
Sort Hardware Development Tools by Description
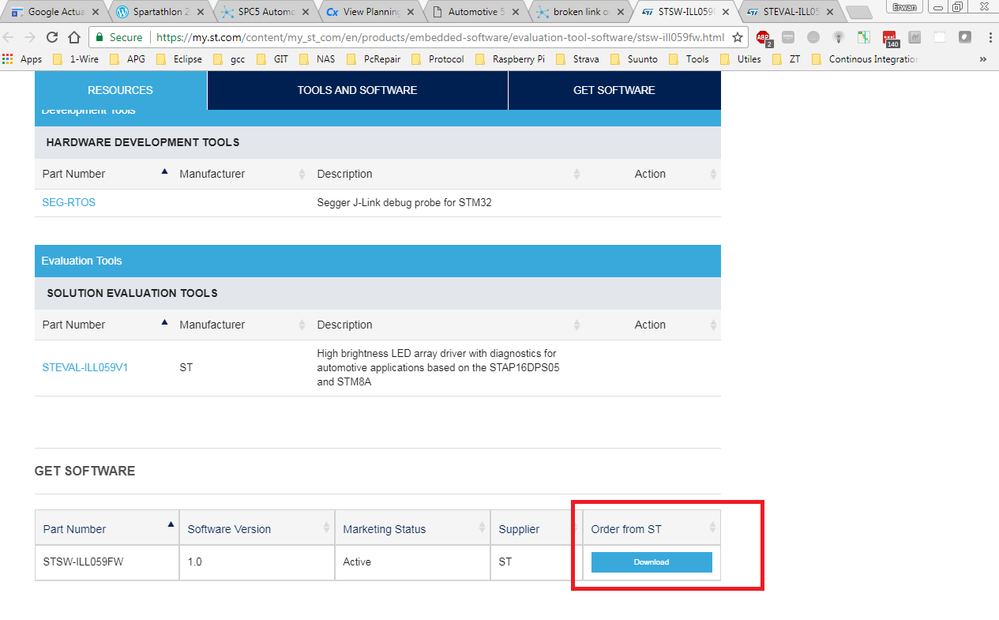pyautogui.click(x=448, y=174)
